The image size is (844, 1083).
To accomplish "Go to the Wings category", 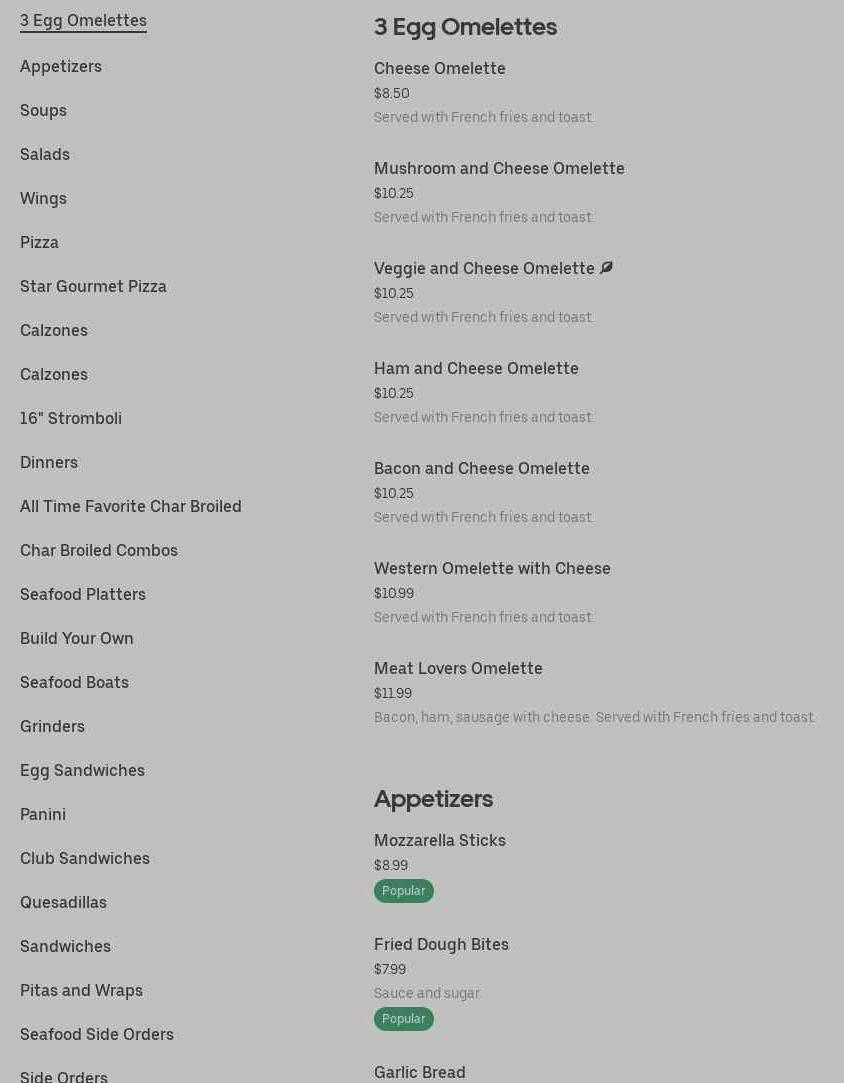I will [x=43, y=198].
